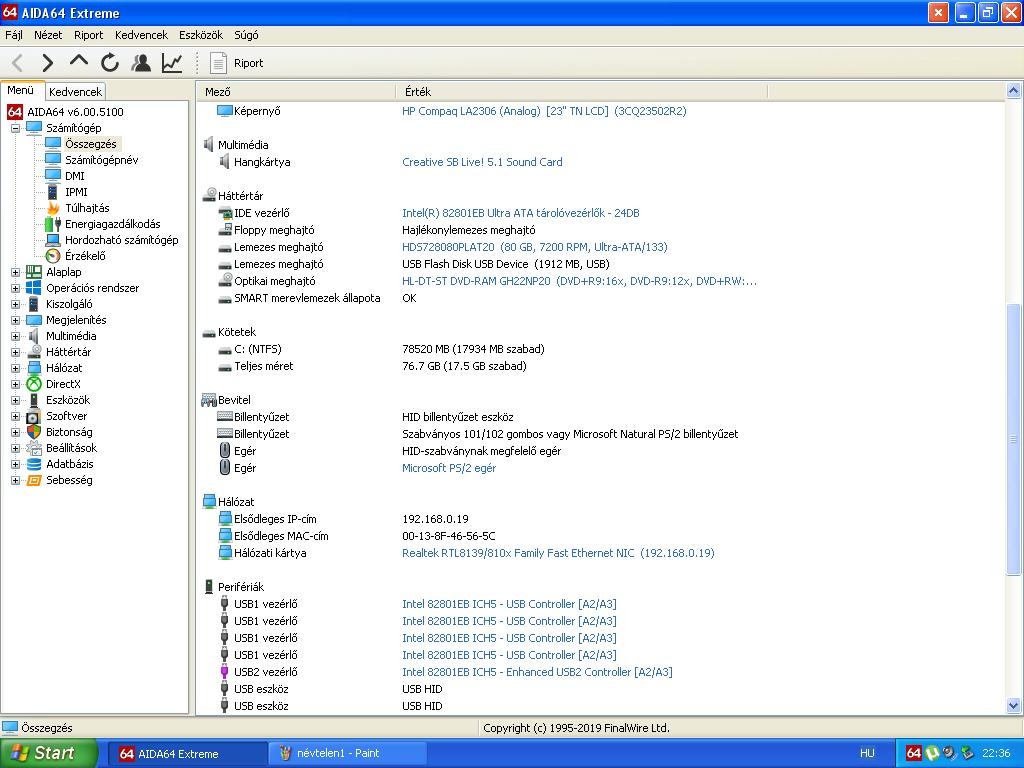Select the SMART merevlemezek állapota row
This screenshot has height=768, width=1024.
tap(307, 298)
